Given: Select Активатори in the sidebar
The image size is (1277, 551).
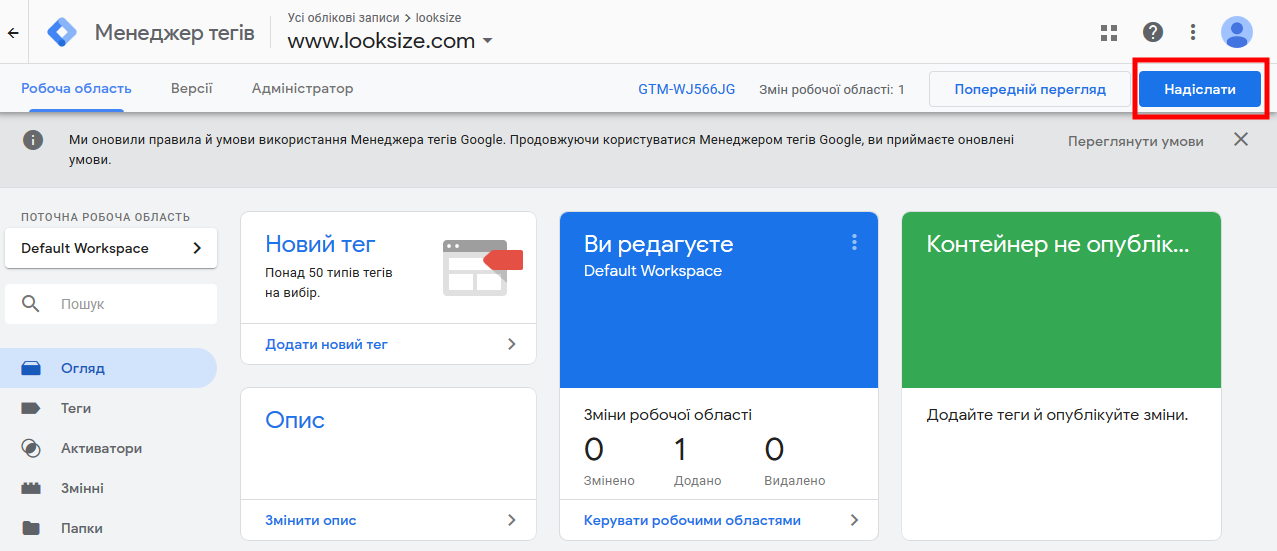Looking at the screenshot, I should click(x=108, y=448).
